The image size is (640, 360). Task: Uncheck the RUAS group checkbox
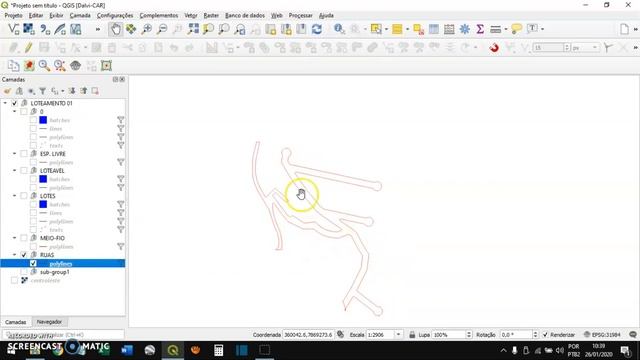point(24,255)
